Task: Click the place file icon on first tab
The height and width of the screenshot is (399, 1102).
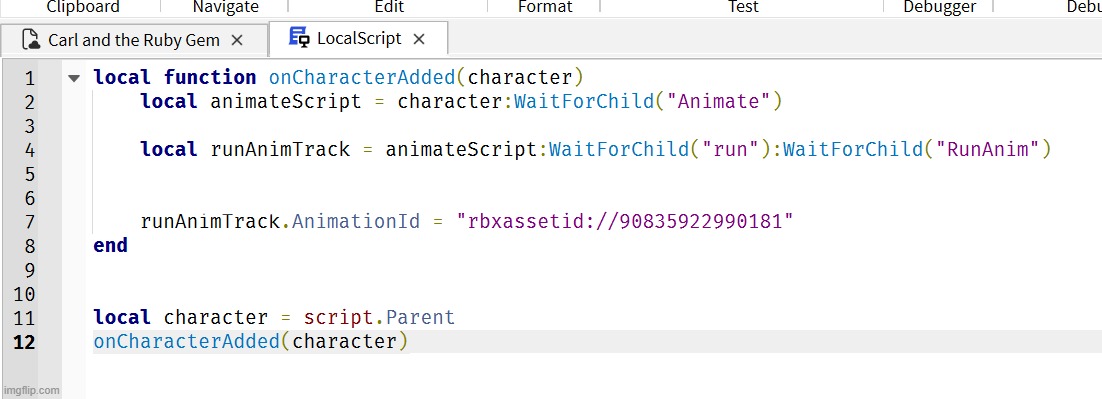Action: coord(31,40)
